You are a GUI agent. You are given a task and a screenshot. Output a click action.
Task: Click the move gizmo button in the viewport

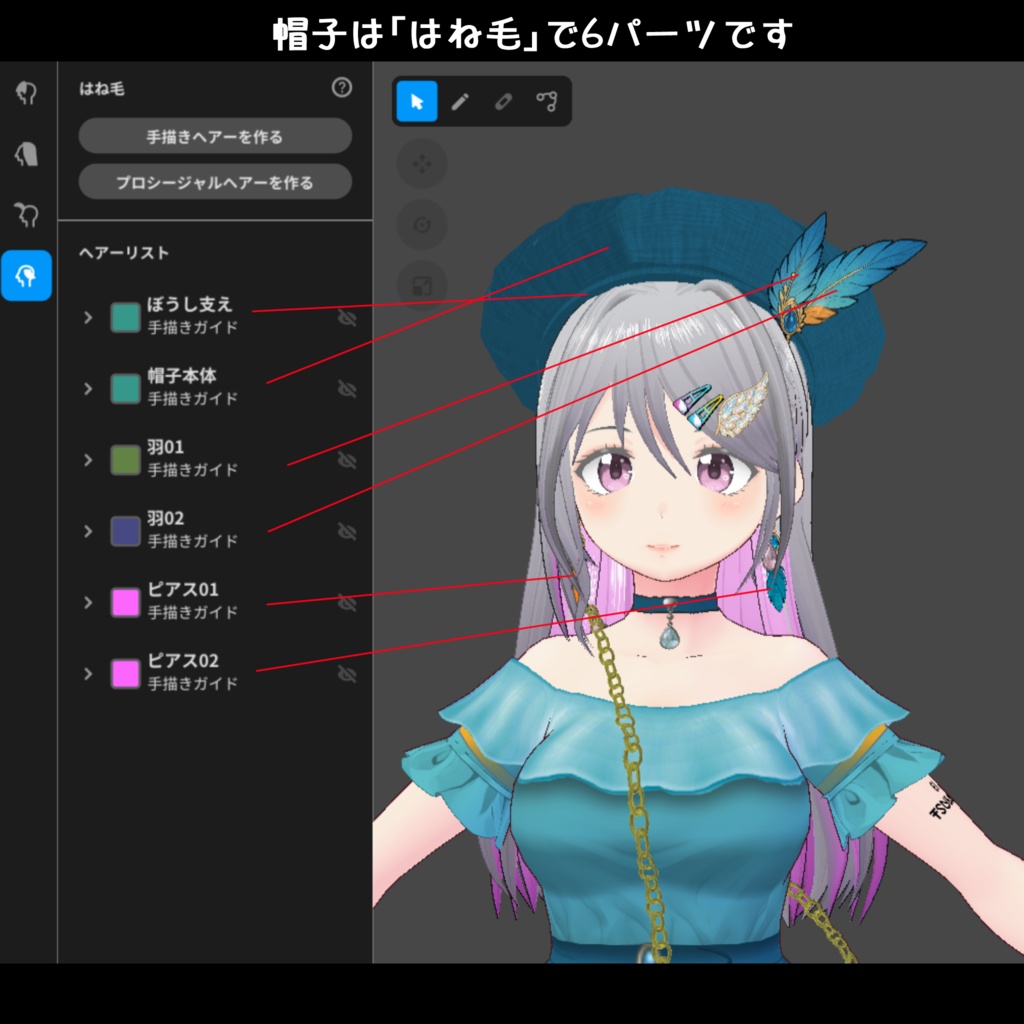(x=422, y=165)
